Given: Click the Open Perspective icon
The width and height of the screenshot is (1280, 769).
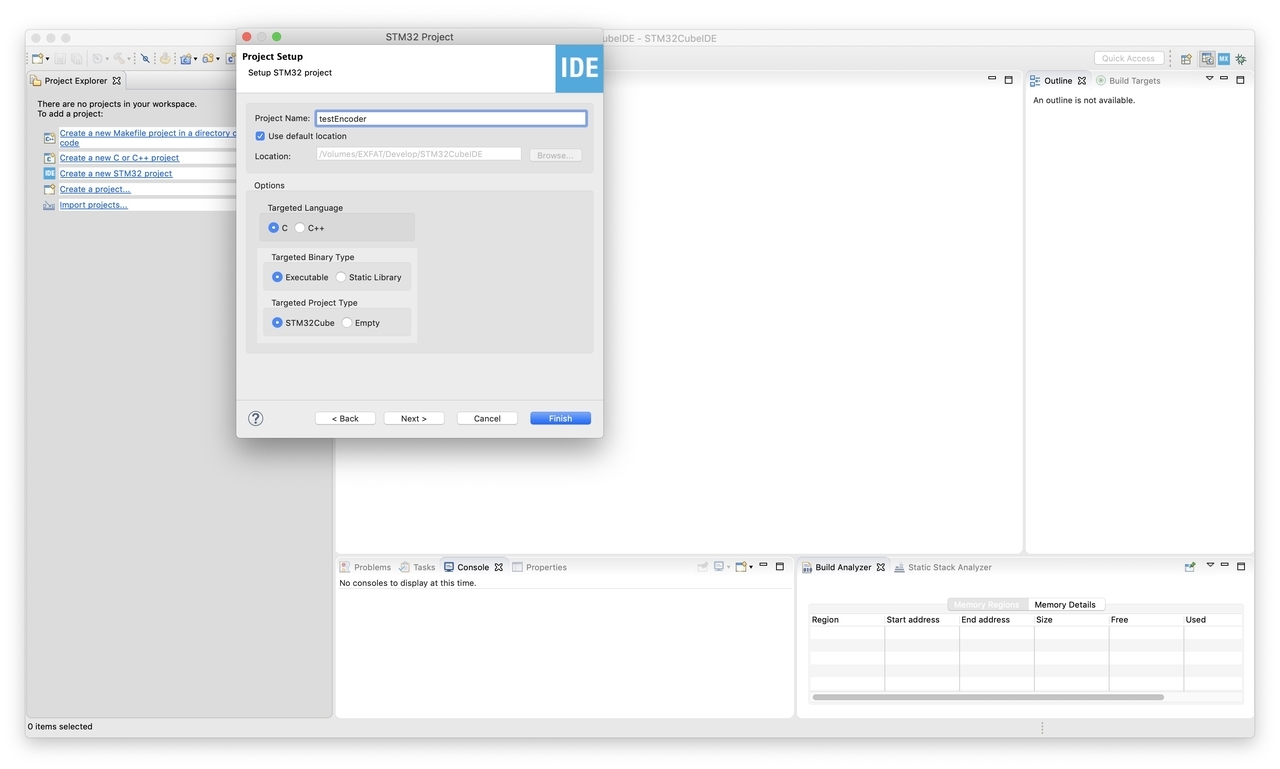Looking at the screenshot, I should [x=1187, y=59].
